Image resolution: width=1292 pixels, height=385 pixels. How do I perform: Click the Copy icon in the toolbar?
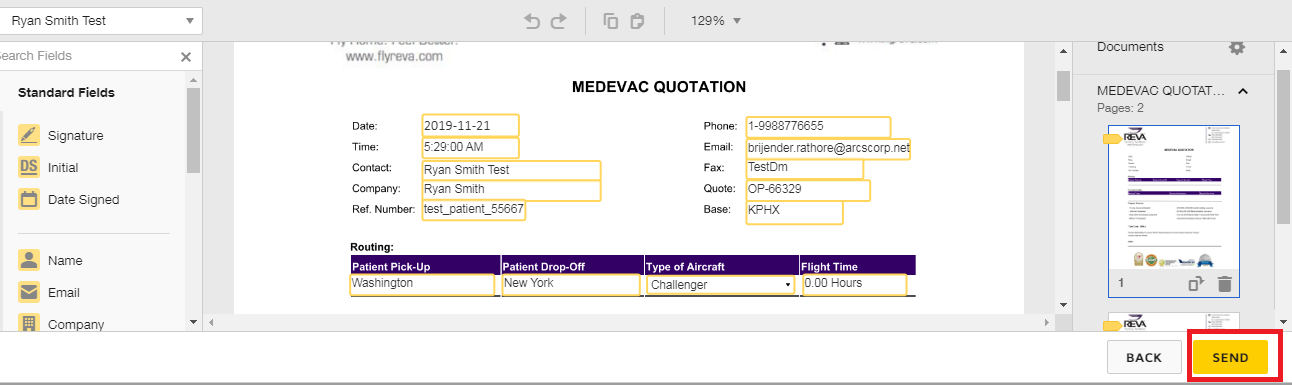(611, 20)
